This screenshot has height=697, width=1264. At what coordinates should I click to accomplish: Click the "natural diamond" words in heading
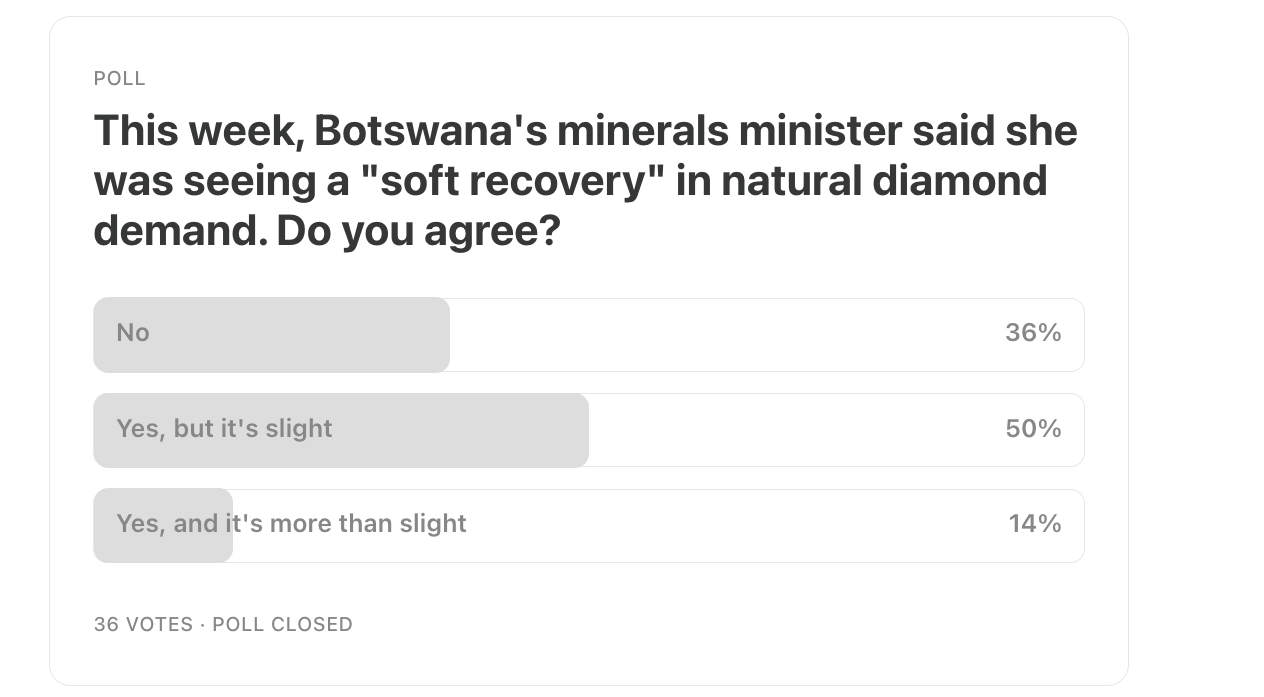884,181
